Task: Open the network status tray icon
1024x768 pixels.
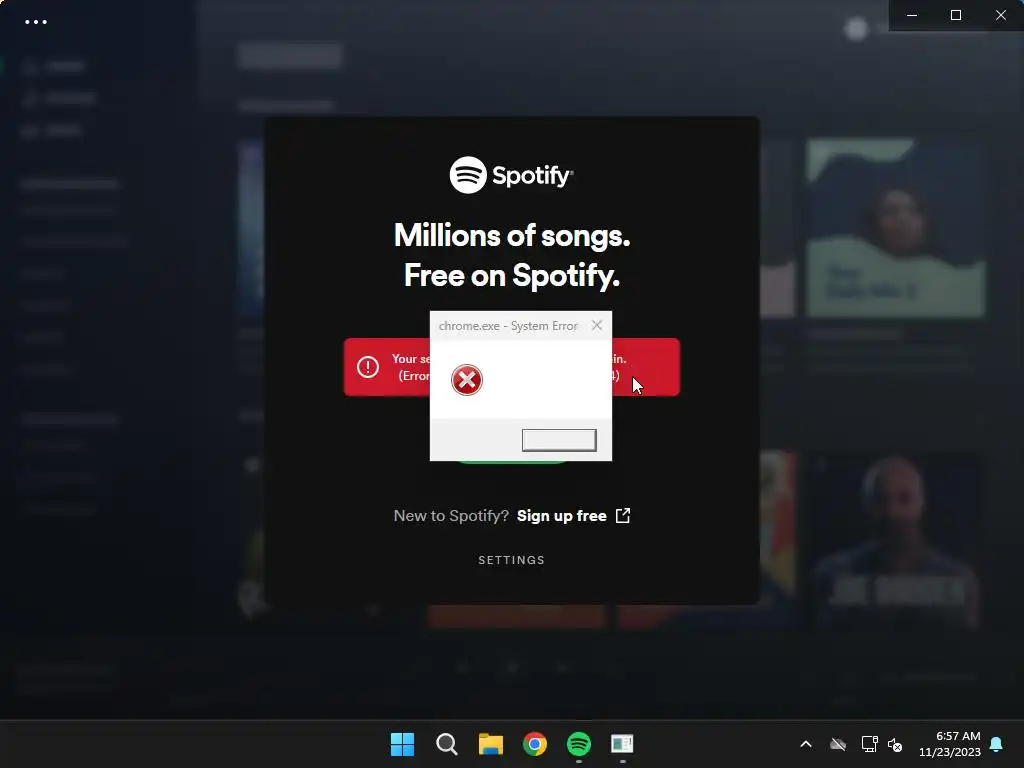Action: point(869,744)
